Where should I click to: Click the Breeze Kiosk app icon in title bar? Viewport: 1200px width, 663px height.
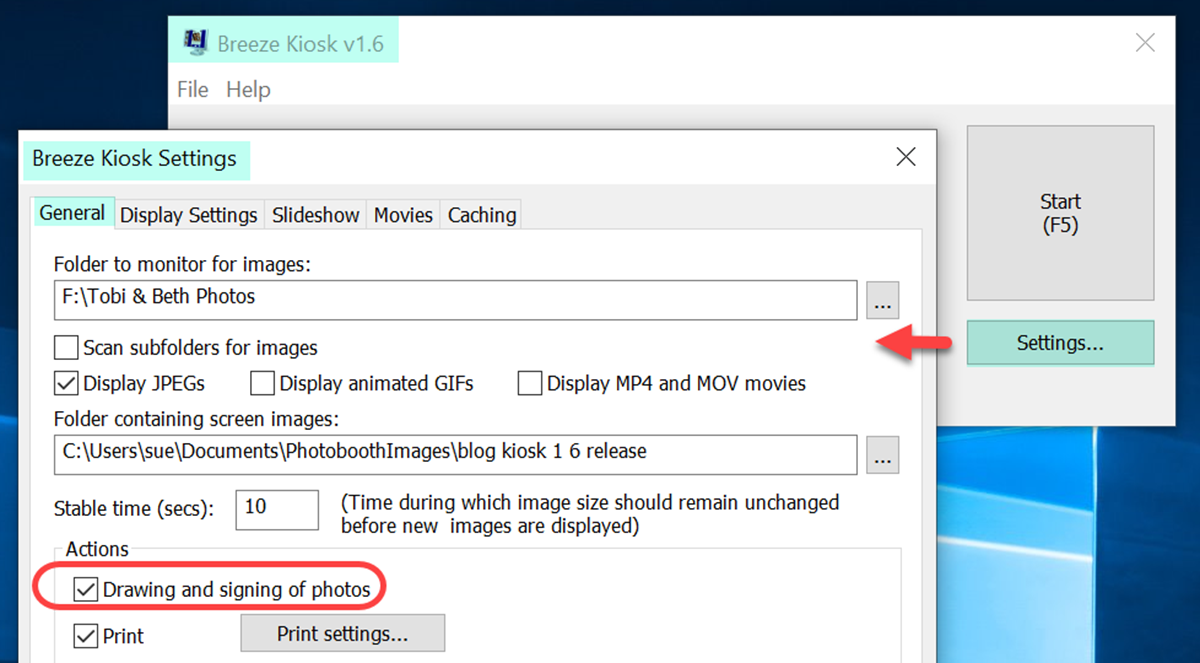pyautogui.click(x=195, y=43)
